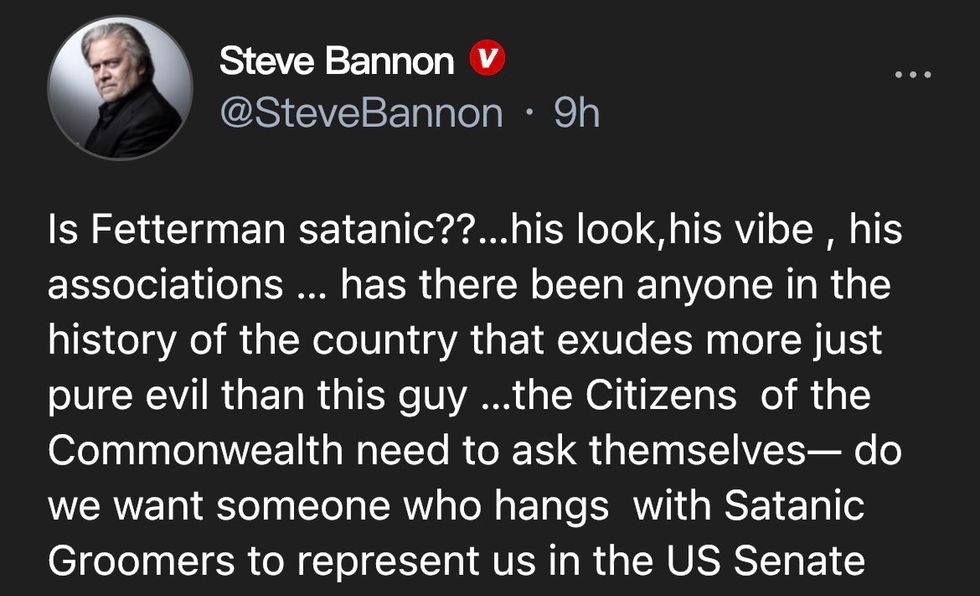Viewport: 980px width, 596px height.
Task: Click the word "associations" in the post
Action: click(166, 284)
